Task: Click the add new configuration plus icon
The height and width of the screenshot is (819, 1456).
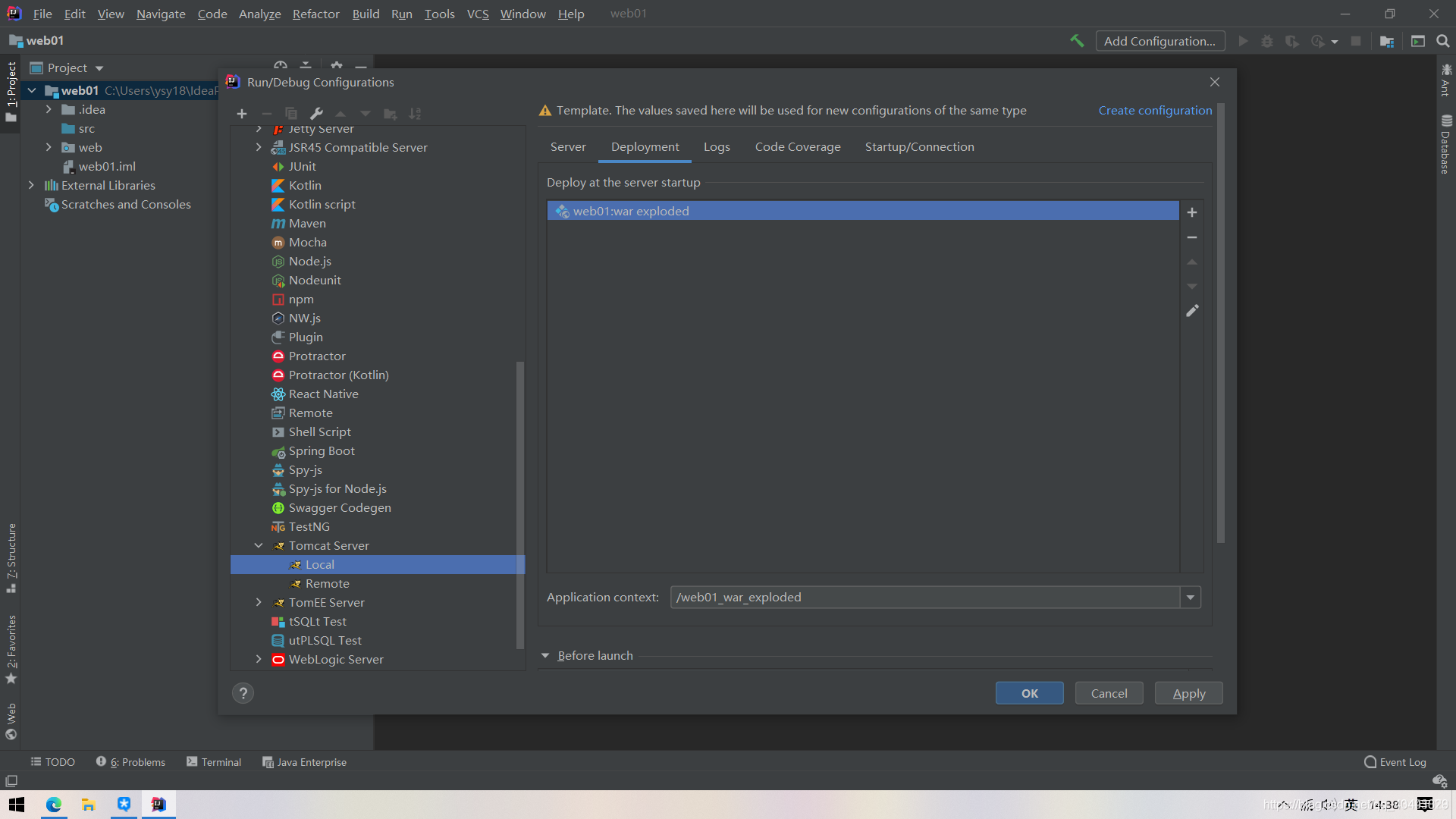Action: click(x=241, y=113)
